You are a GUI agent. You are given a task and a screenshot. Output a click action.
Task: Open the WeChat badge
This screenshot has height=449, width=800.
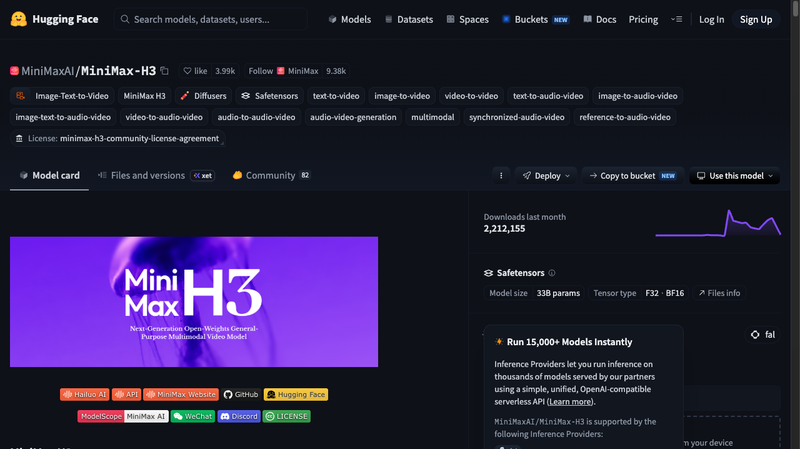pyautogui.click(x=193, y=416)
